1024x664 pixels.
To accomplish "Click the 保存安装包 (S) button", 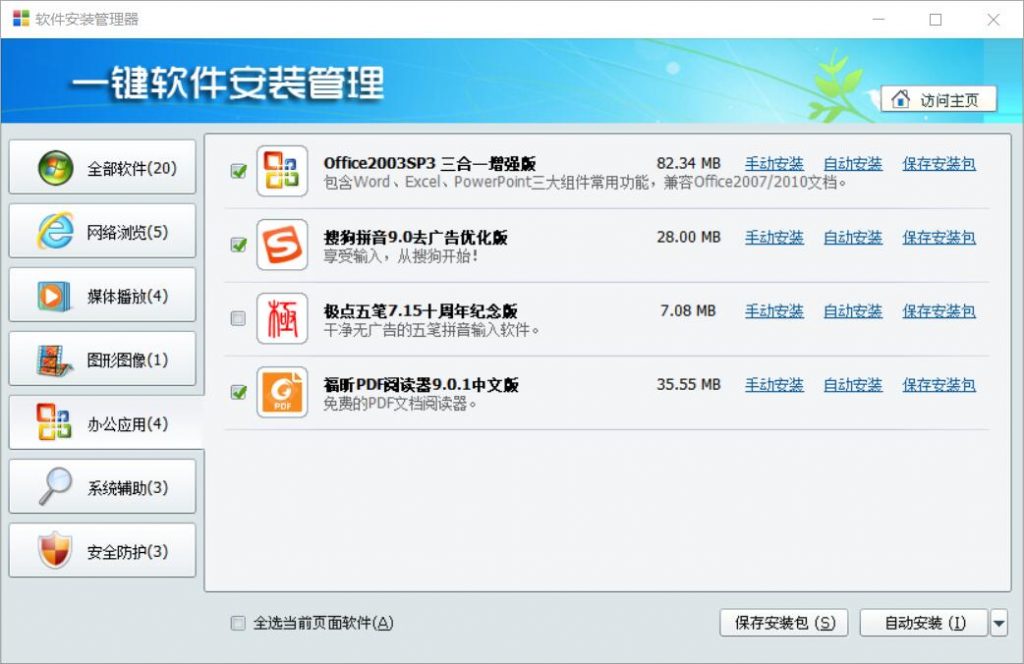I will 784,623.
